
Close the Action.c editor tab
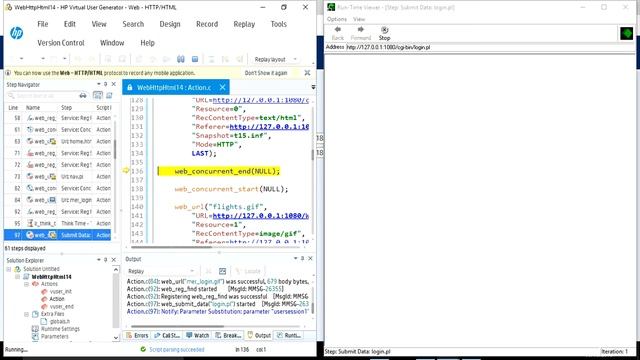click(222, 87)
